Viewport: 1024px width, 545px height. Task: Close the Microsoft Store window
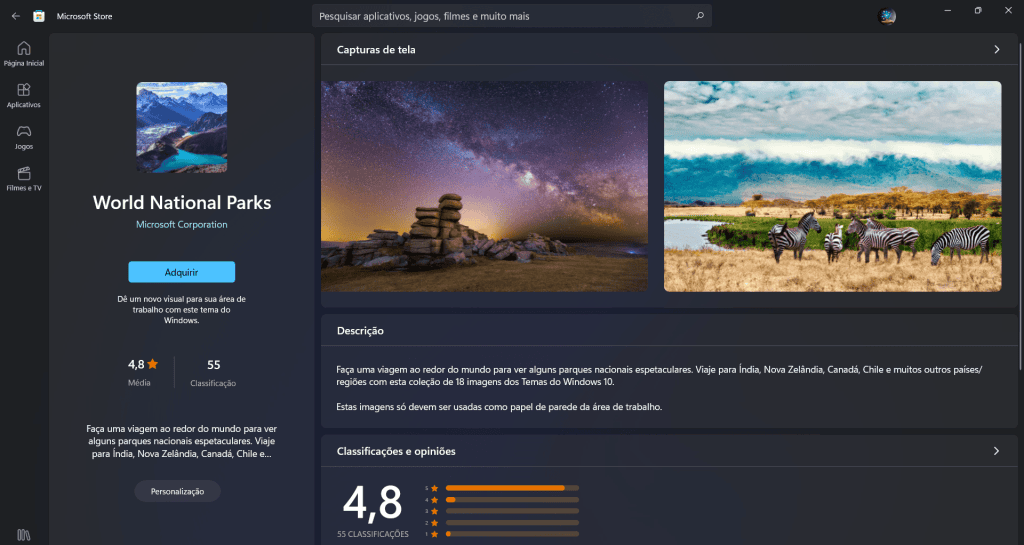coord(1008,10)
